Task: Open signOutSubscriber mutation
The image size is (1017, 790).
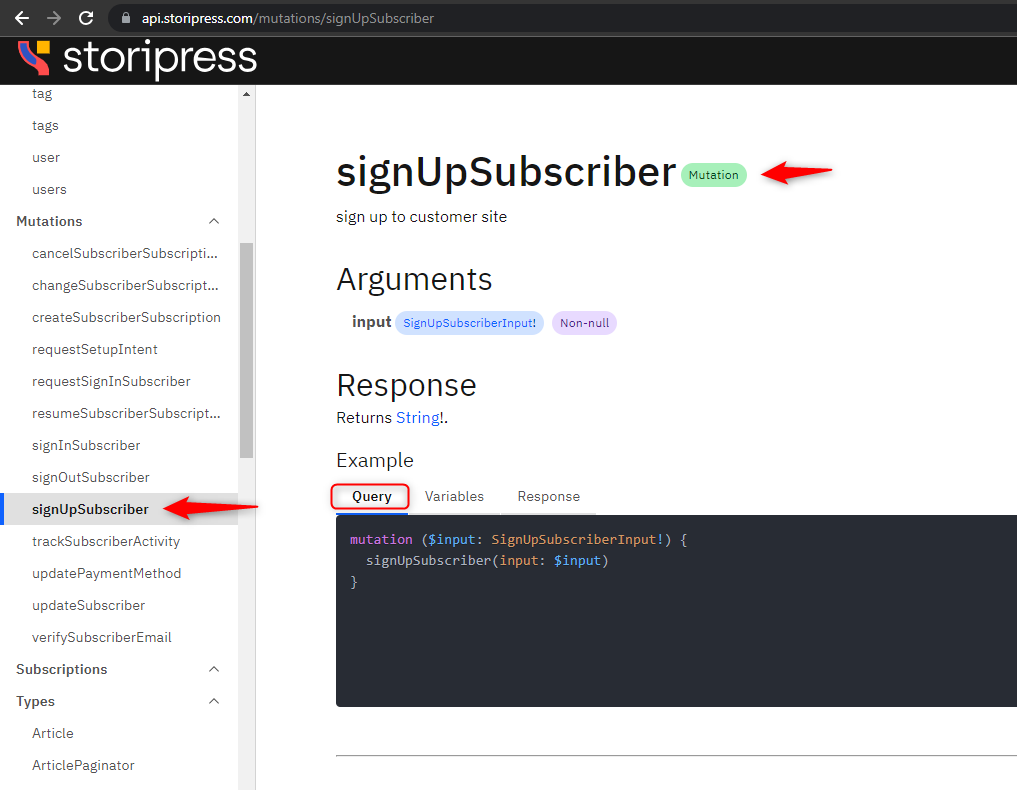Action: tap(91, 477)
